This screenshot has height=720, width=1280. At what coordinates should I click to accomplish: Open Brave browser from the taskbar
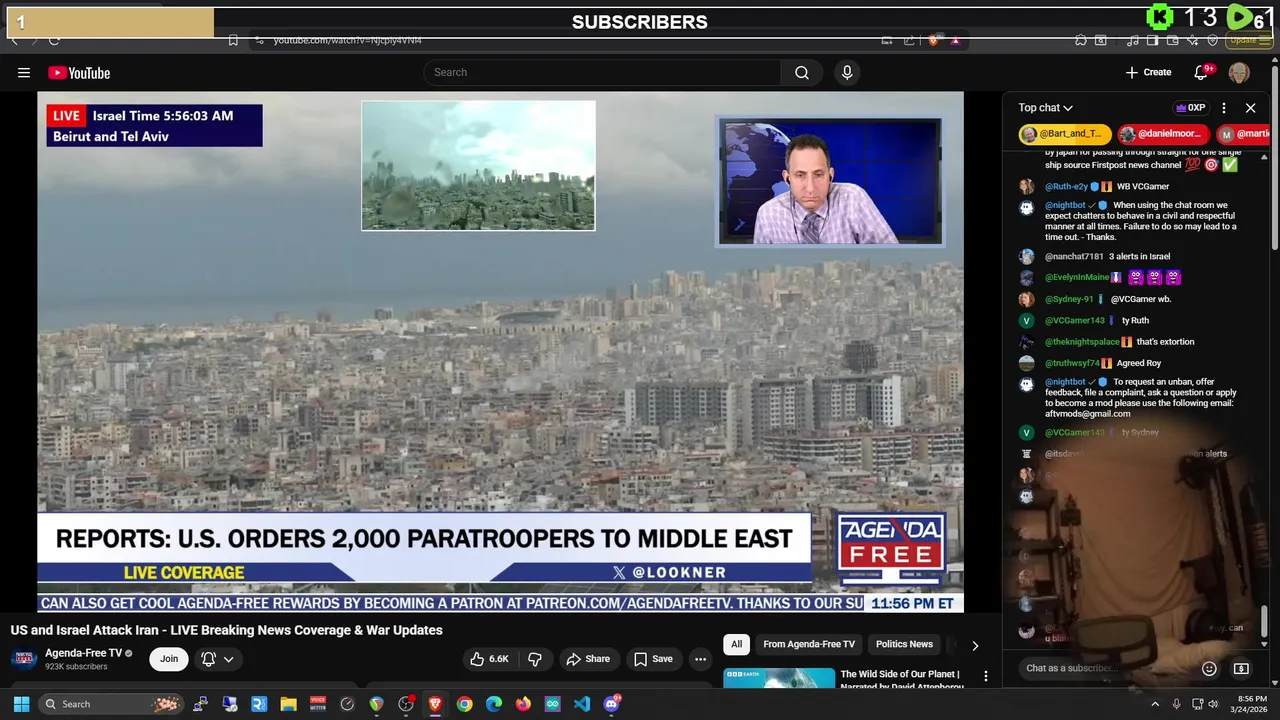point(435,704)
